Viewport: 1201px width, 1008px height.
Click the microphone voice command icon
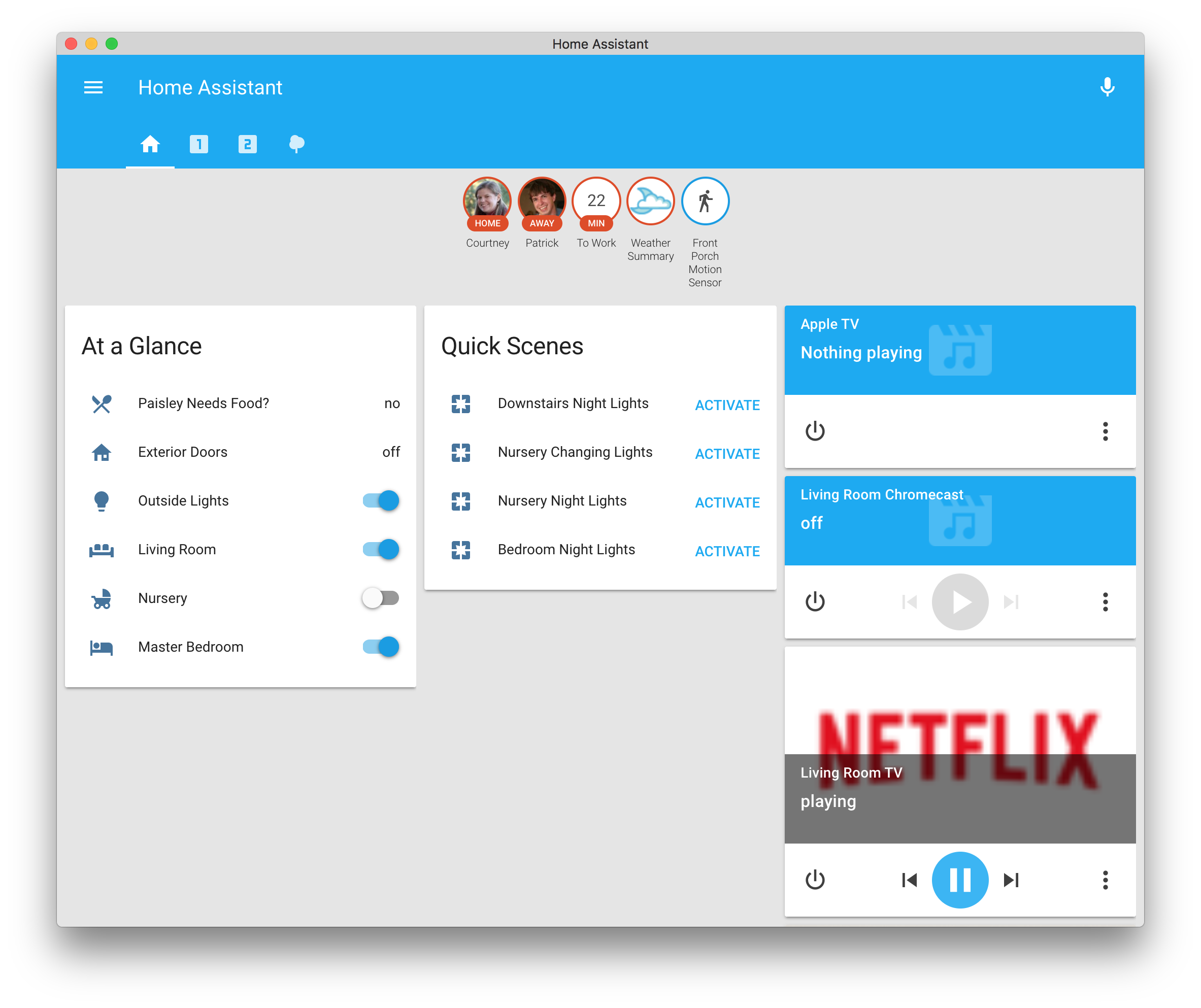pos(1107,87)
